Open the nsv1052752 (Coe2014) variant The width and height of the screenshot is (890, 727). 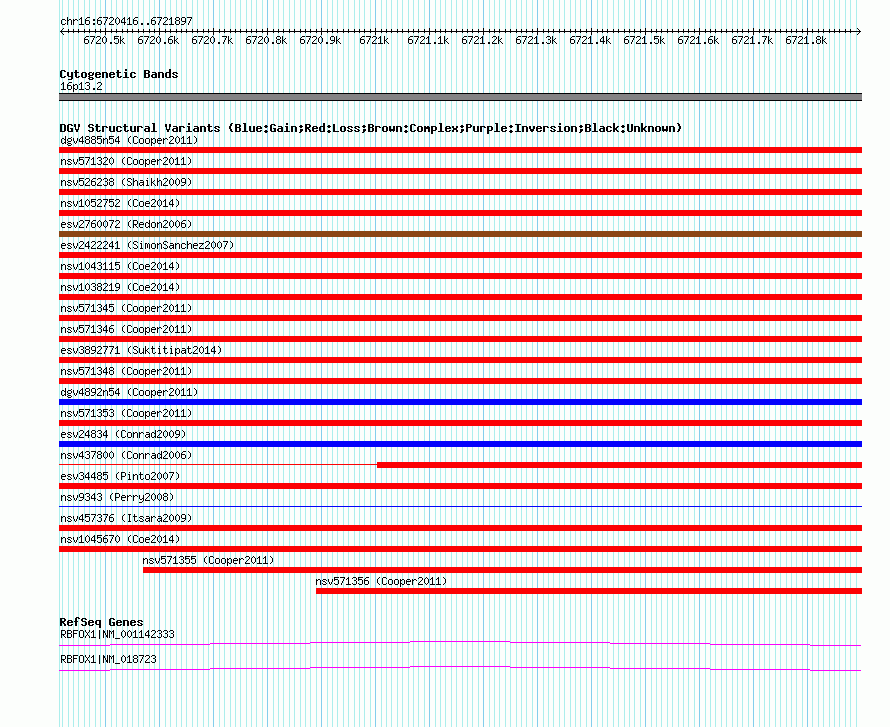click(x=120, y=203)
